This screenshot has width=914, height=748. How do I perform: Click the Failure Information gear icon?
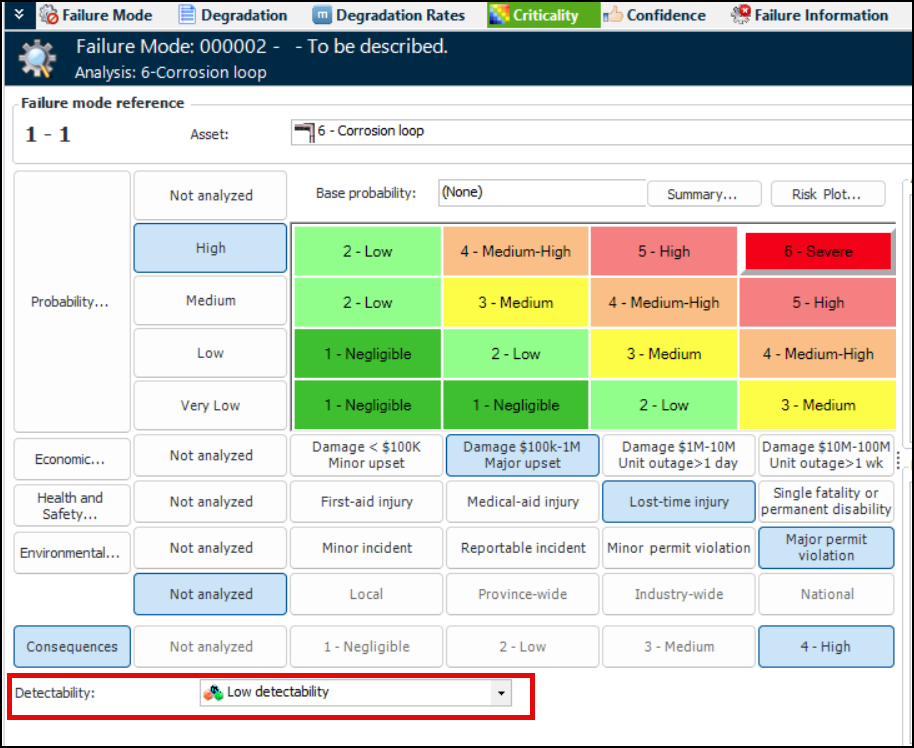coord(741,15)
